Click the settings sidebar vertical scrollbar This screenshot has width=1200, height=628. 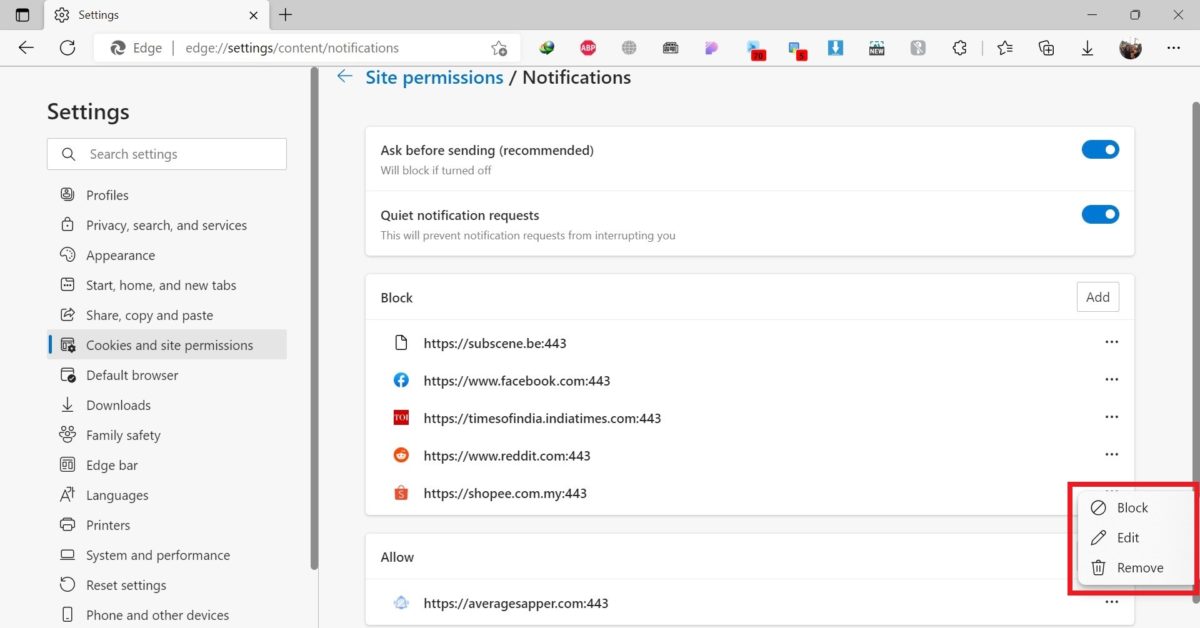pos(314,330)
